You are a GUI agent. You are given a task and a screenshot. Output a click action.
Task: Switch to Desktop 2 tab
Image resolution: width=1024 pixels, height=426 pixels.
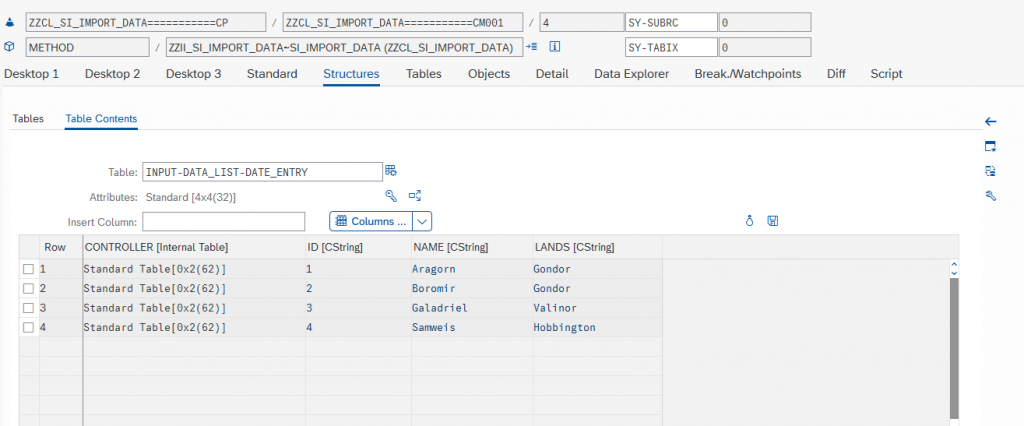(112, 74)
